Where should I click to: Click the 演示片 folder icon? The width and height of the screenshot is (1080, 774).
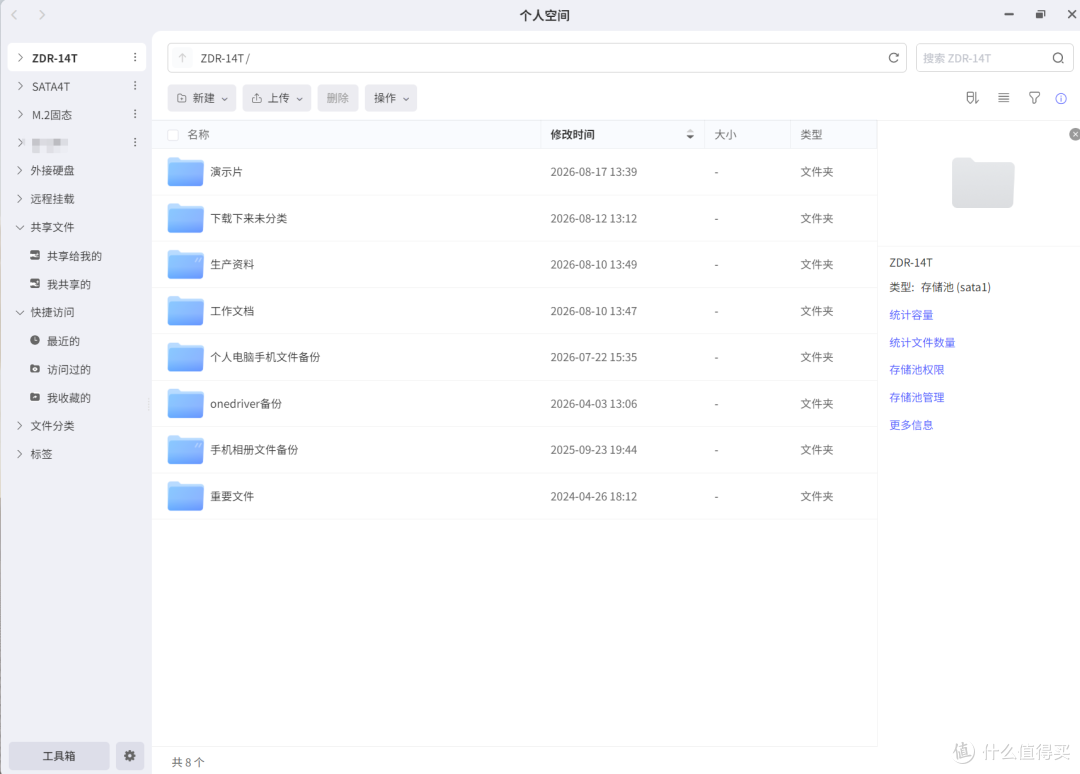pyautogui.click(x=185, y=171)
